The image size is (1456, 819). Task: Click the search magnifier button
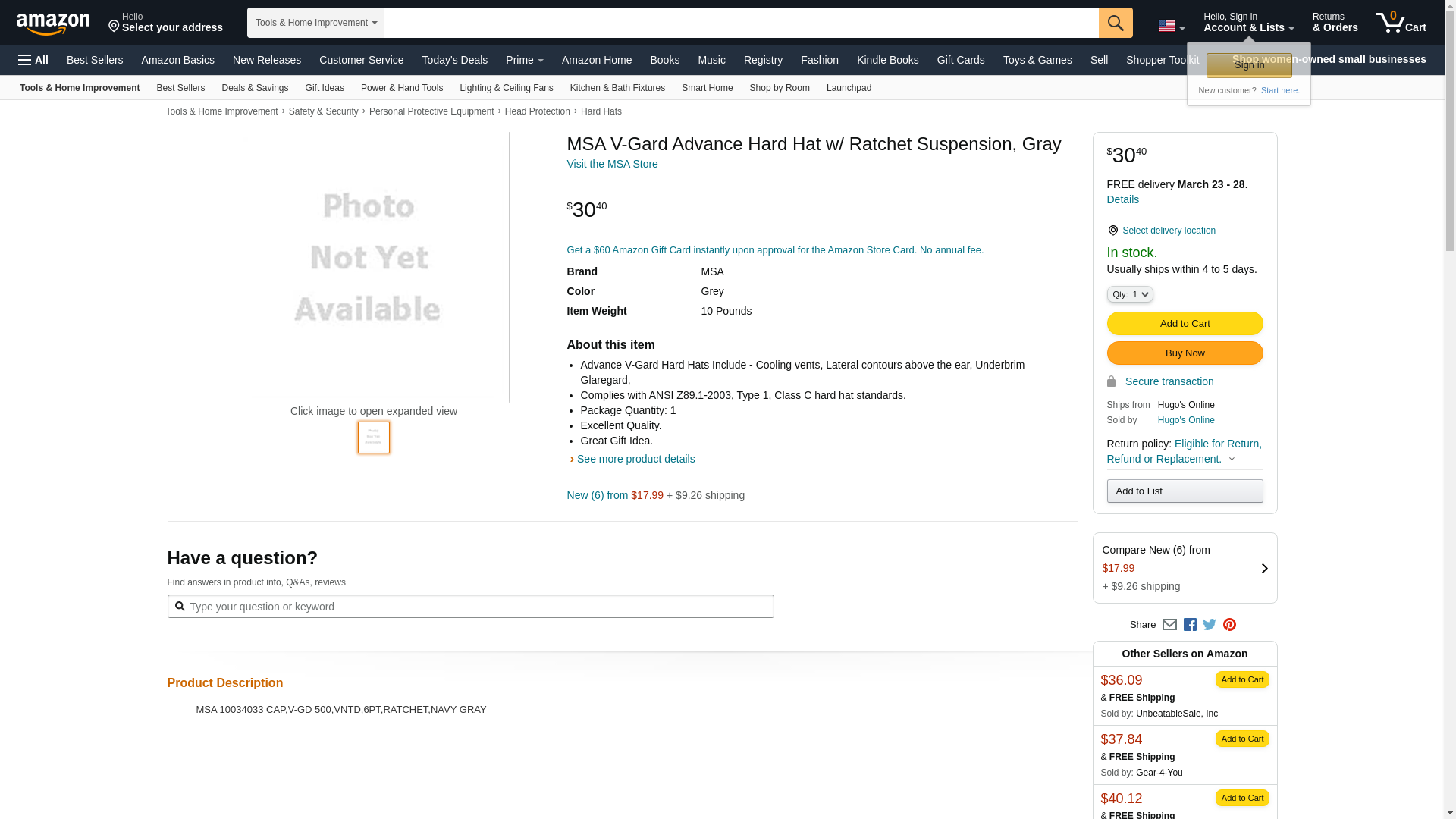[x=1116, y=23]
